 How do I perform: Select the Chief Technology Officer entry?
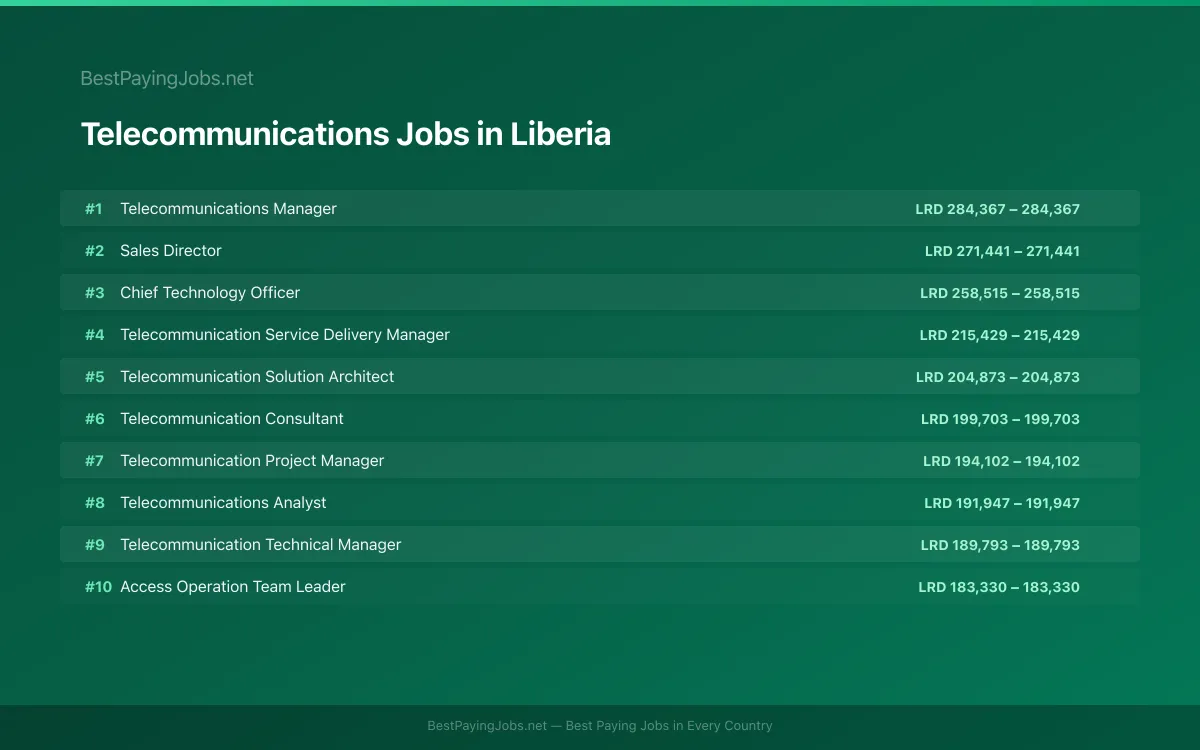[210, 292]
